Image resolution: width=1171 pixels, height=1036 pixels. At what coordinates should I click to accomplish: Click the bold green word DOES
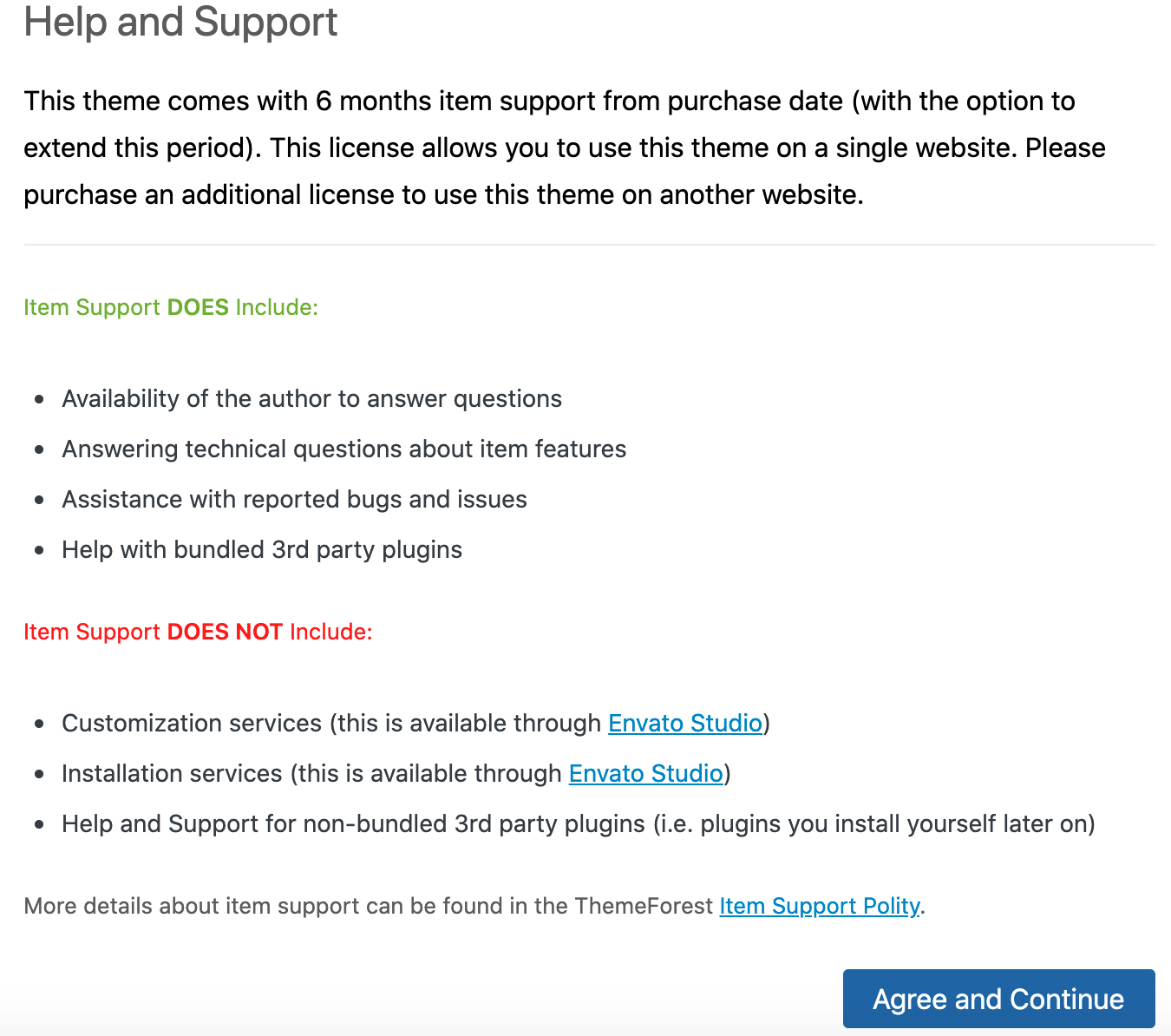click(x=198, y=307)
